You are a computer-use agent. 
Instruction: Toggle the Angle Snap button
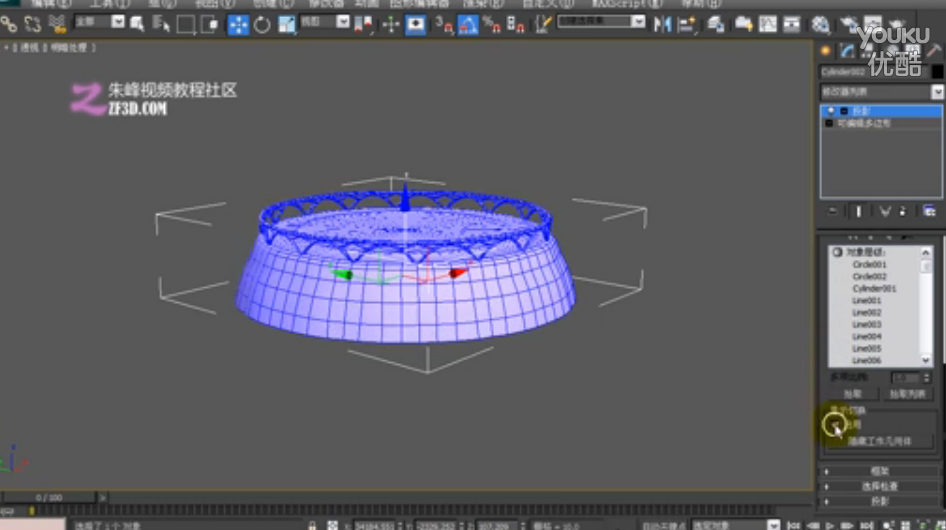pos(468,25)
